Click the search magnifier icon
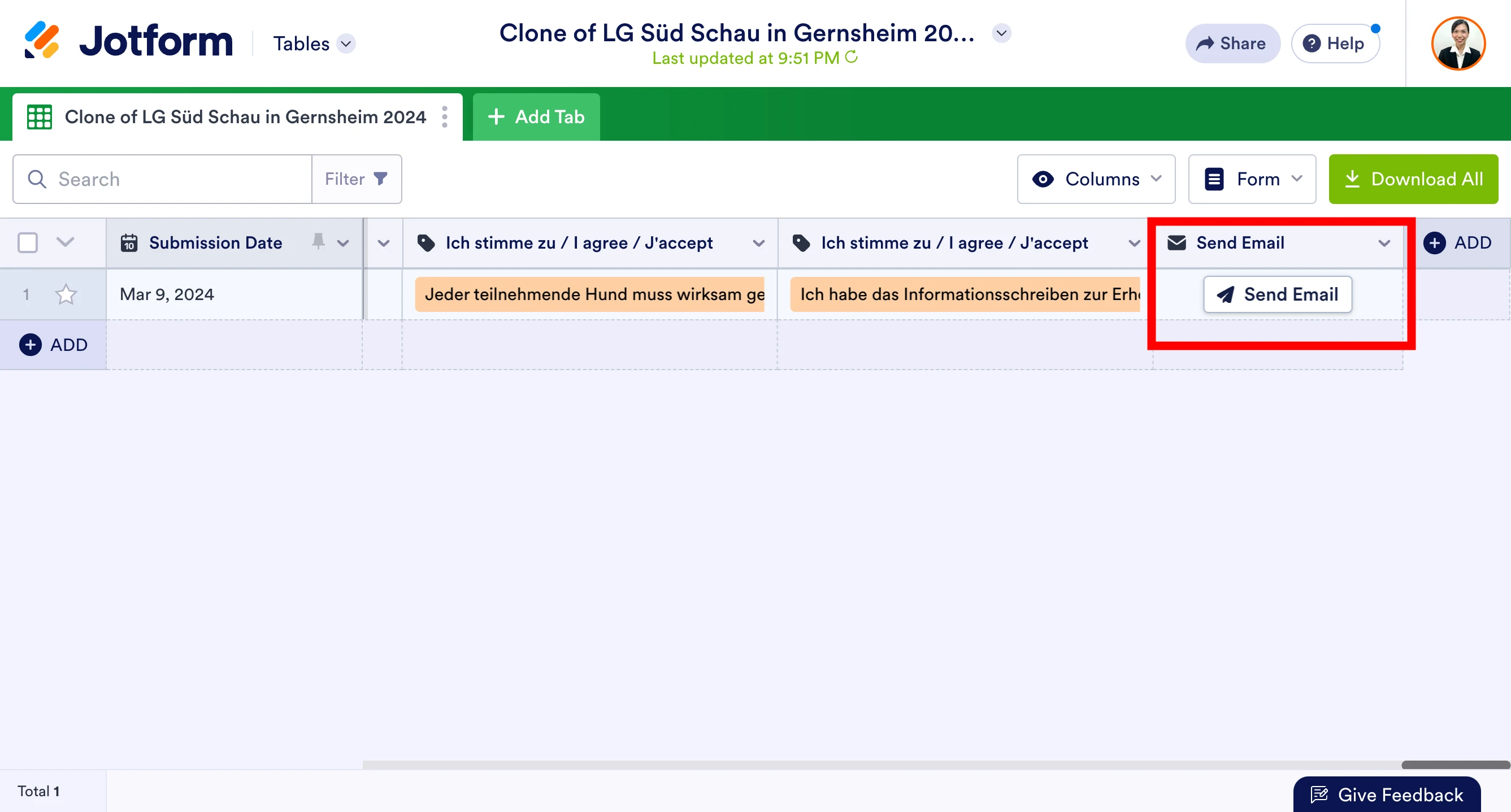 (37, 179)
